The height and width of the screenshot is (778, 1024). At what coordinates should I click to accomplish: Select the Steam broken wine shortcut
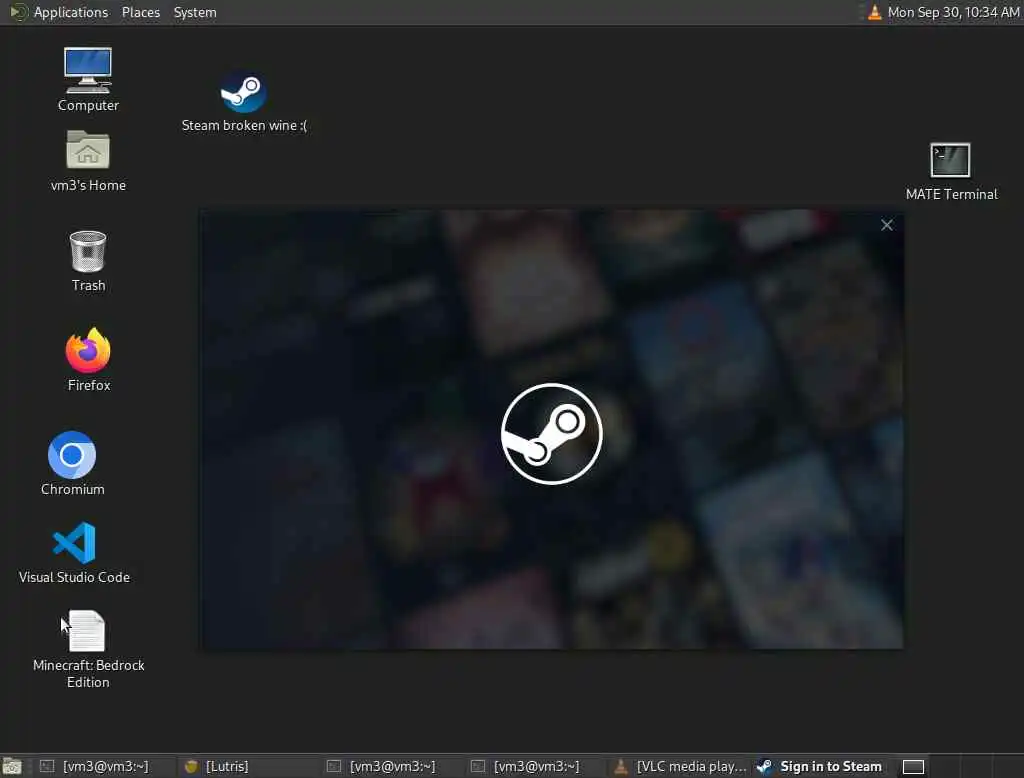244,101
